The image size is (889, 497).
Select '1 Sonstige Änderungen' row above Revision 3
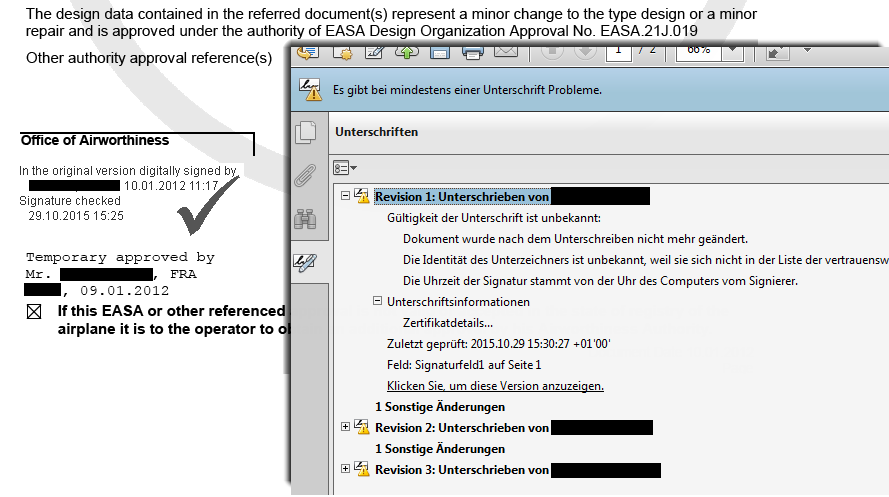(440, 449)
